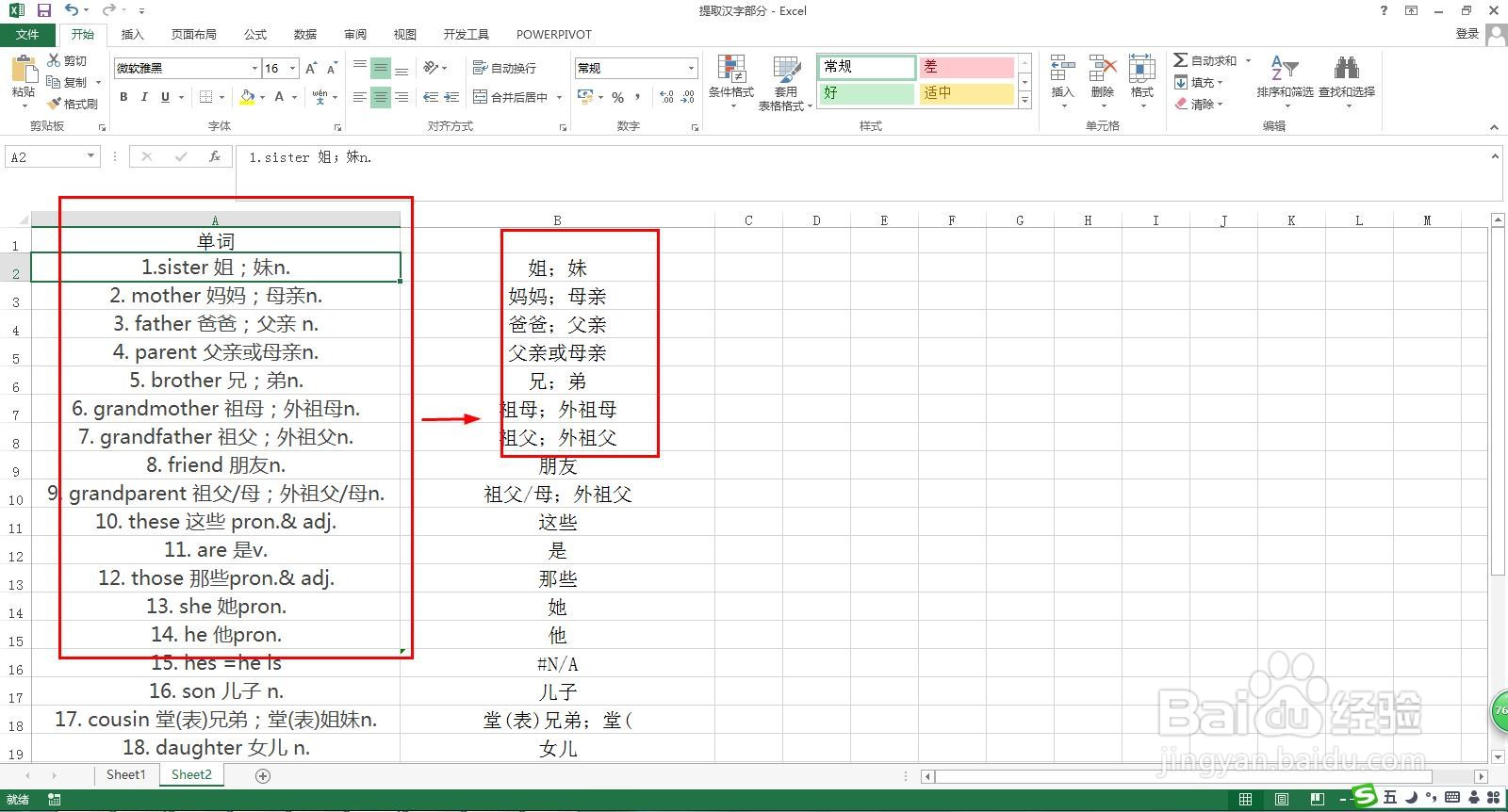The image size is (1508, 812).
Task: Open the 文件 File tab
Action: (x=27, y=34)
